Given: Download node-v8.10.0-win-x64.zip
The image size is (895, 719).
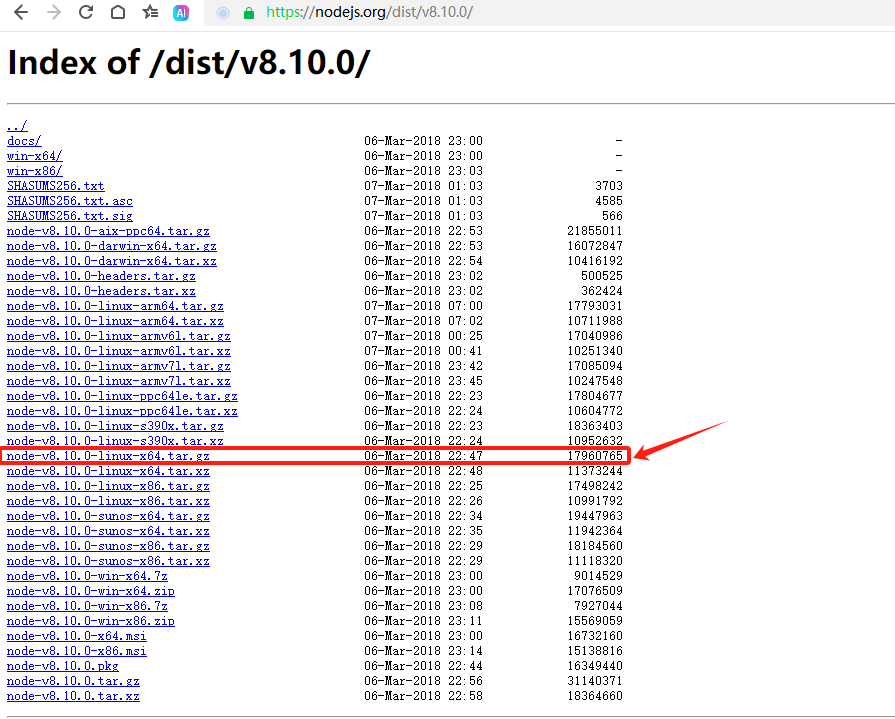Looking at the screenshot, I should point(91,591).
